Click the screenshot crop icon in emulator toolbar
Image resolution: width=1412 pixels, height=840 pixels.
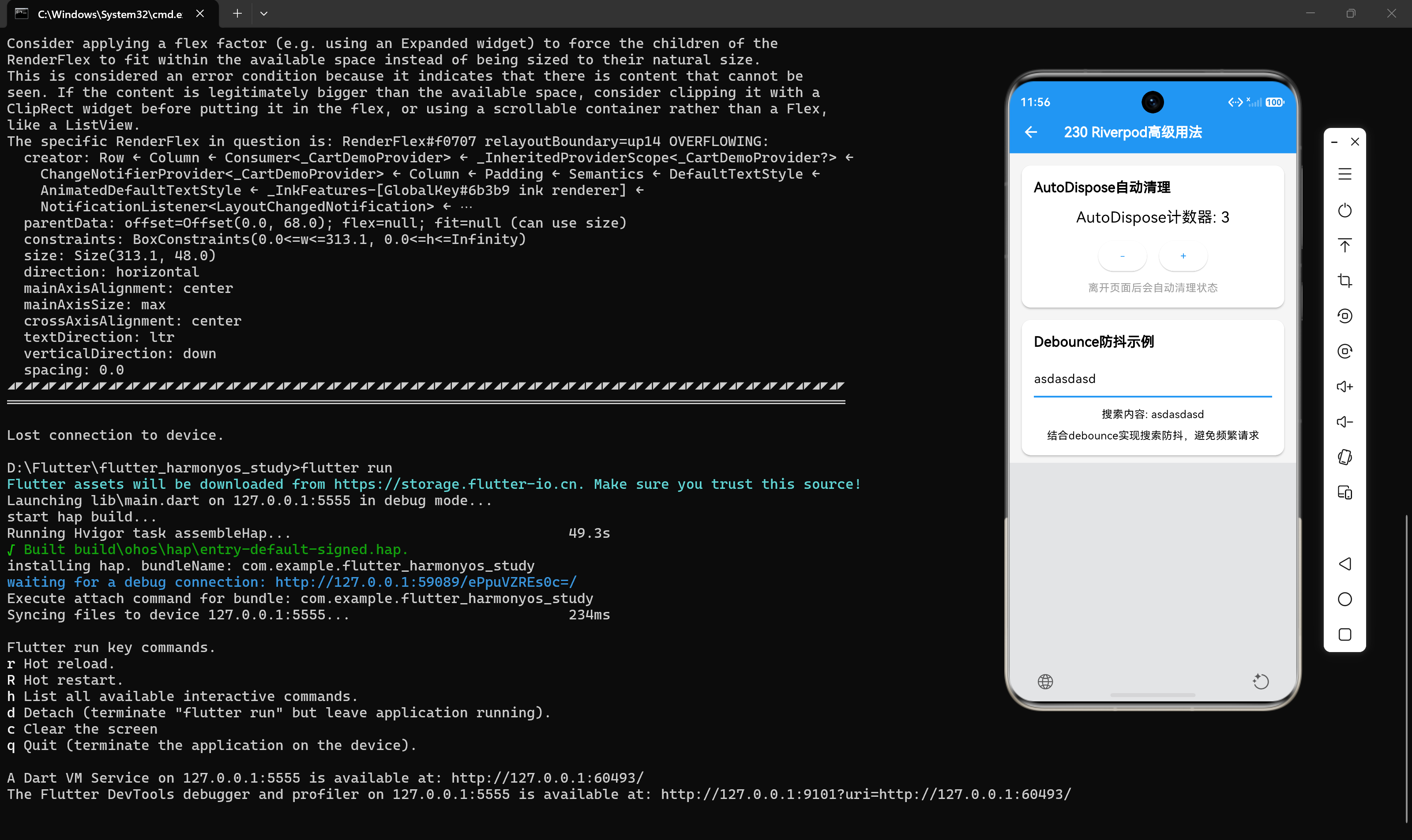(1344, 281)
